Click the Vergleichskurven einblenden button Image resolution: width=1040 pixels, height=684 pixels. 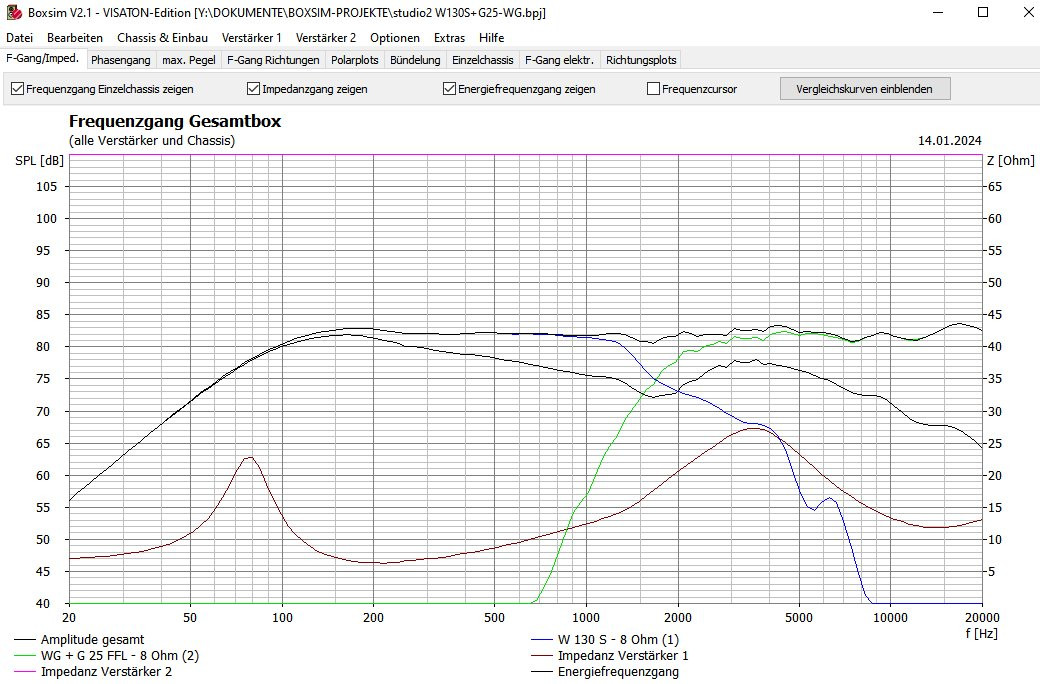(x=865, y=89)
